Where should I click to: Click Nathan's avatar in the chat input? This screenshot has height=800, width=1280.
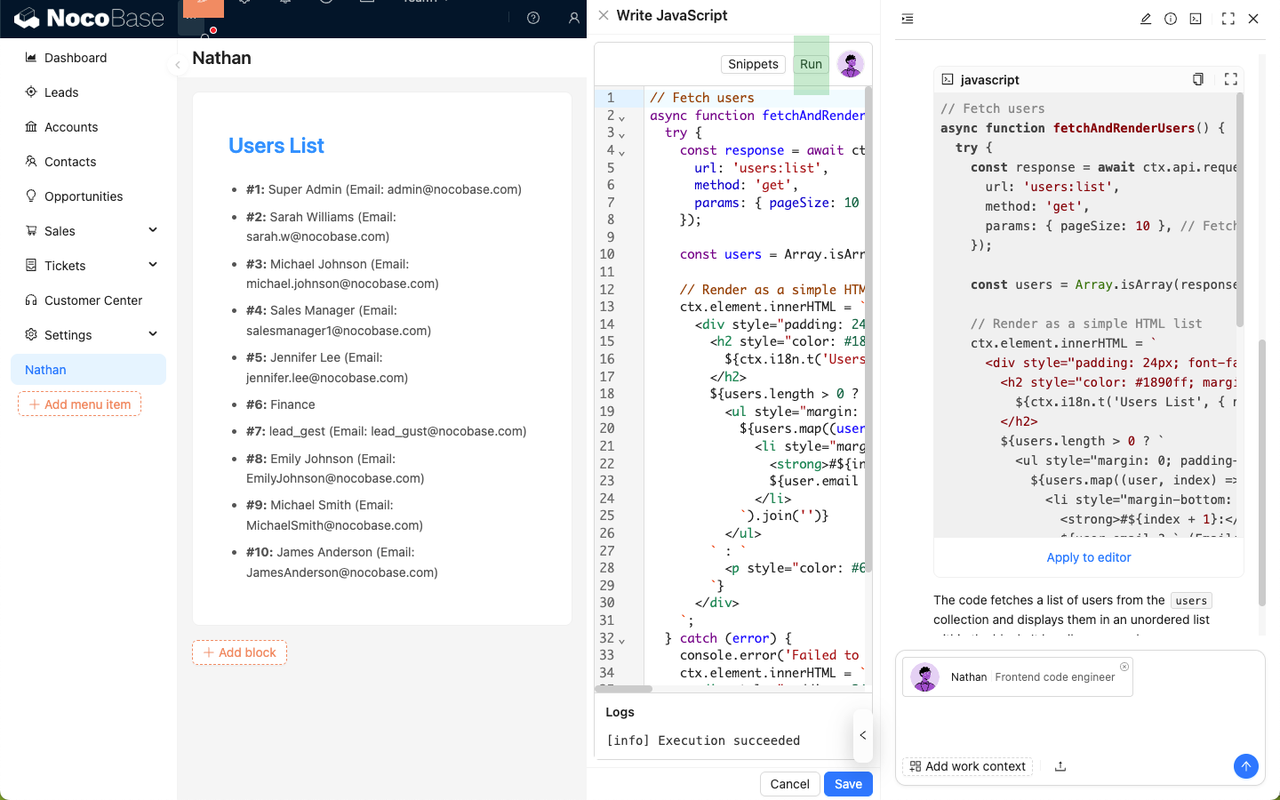[x=925, y=677]
